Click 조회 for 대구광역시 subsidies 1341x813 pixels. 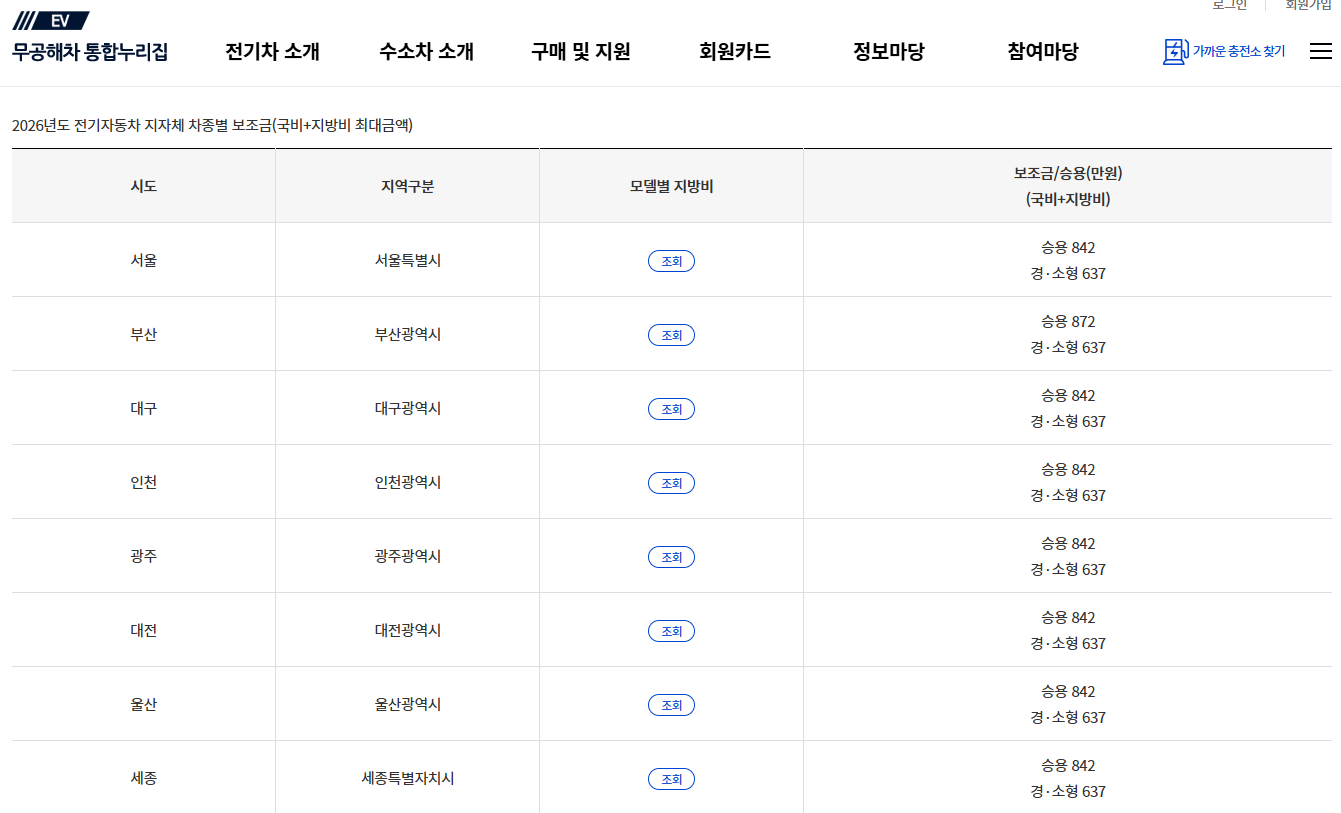[671, 409]
